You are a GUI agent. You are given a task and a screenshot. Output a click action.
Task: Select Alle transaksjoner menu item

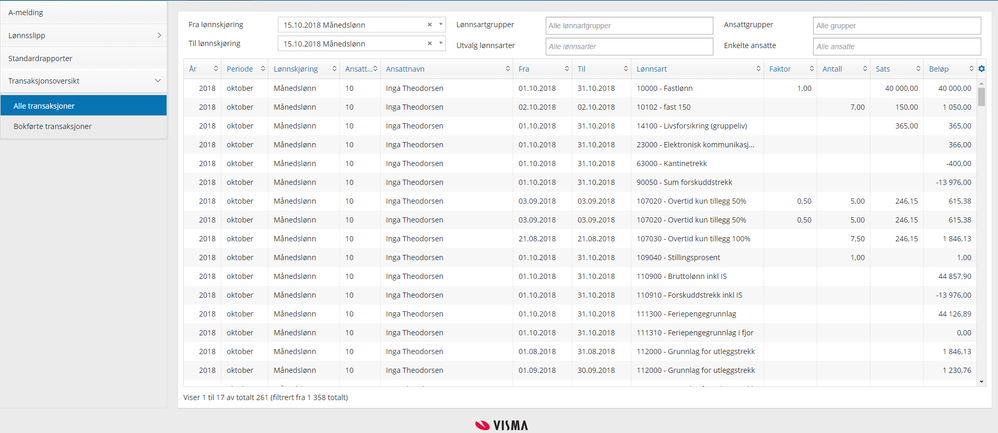83,105
